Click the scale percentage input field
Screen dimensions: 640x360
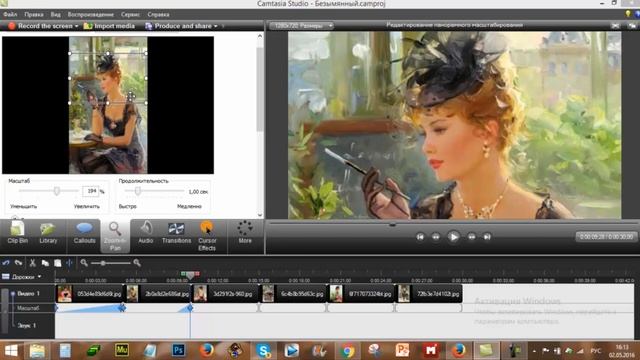(x=91, y=191)
